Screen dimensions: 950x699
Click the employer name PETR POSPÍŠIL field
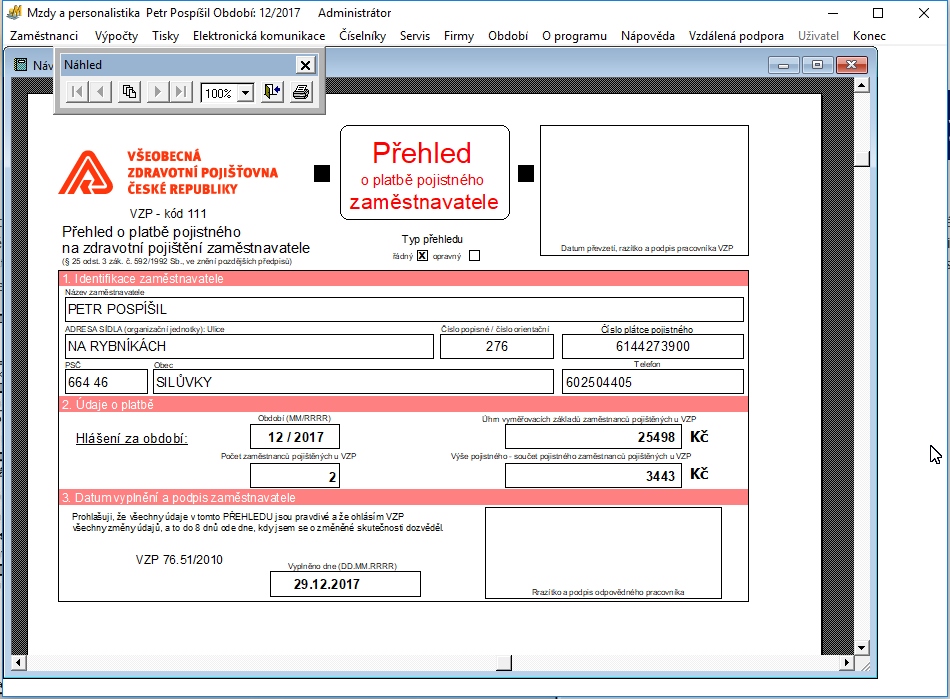coord(404,309)
